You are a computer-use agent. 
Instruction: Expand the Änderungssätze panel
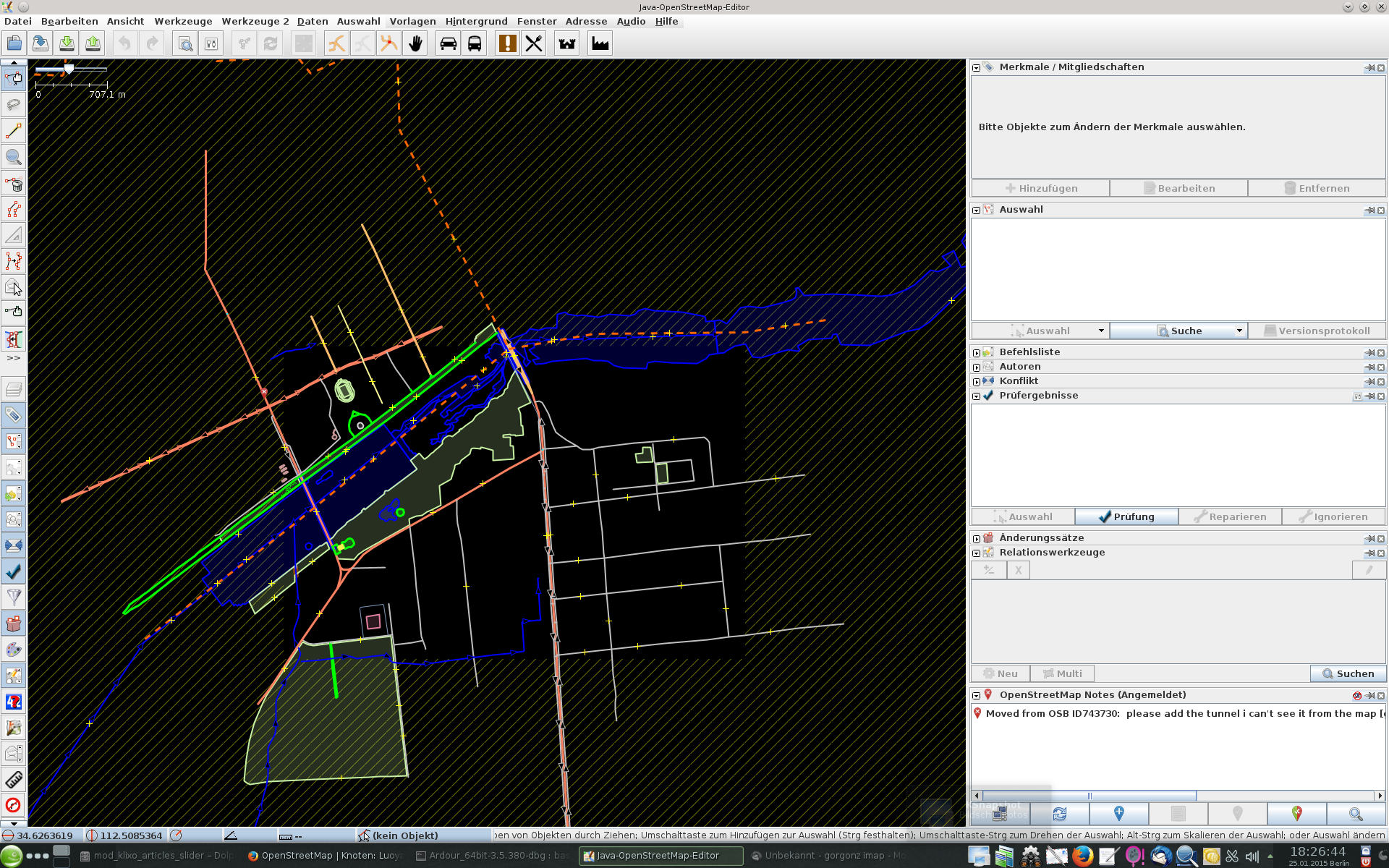[x=977, y=539]
